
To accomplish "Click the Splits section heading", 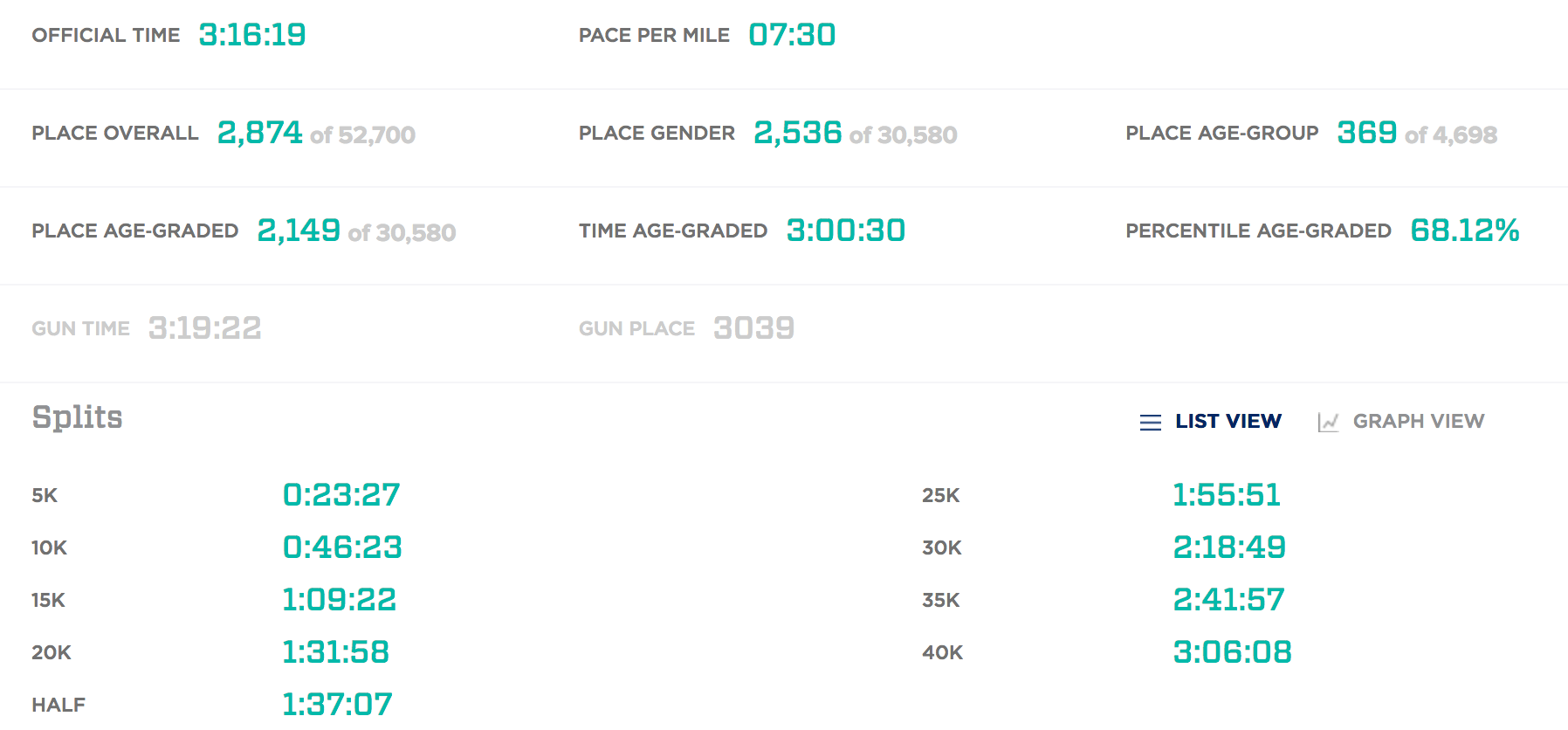I will 77,417.
